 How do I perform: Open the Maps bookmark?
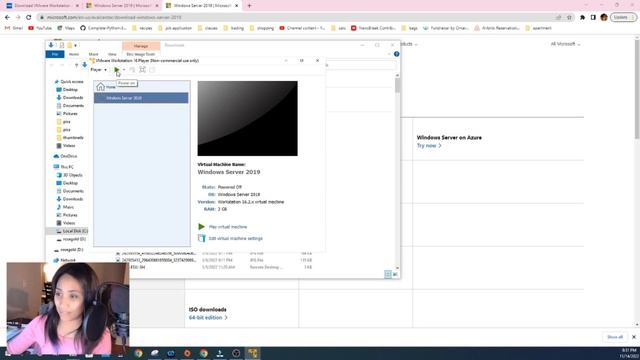click(x=66, y=28)
